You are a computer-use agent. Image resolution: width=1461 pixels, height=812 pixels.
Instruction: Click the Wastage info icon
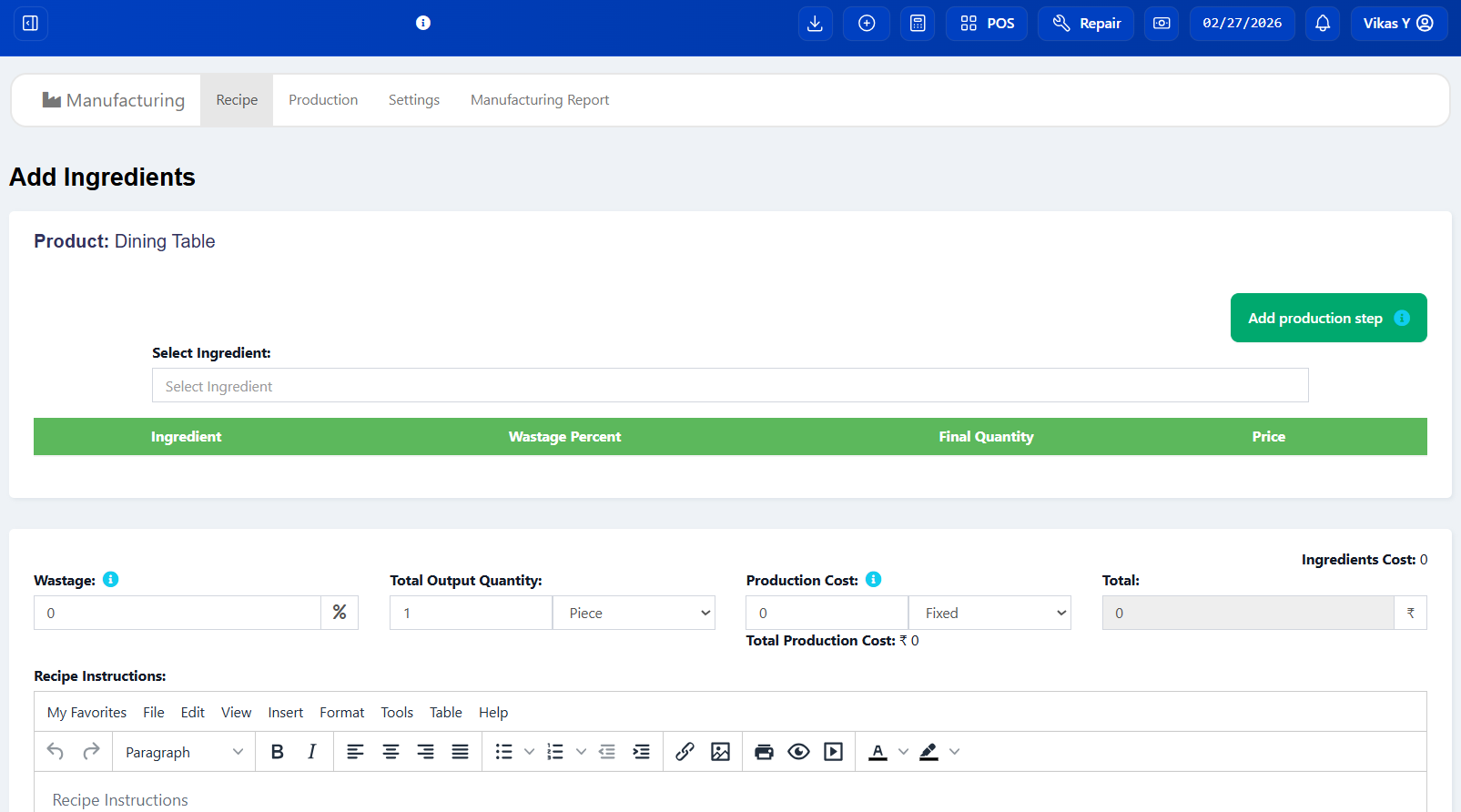click(111, 579)
